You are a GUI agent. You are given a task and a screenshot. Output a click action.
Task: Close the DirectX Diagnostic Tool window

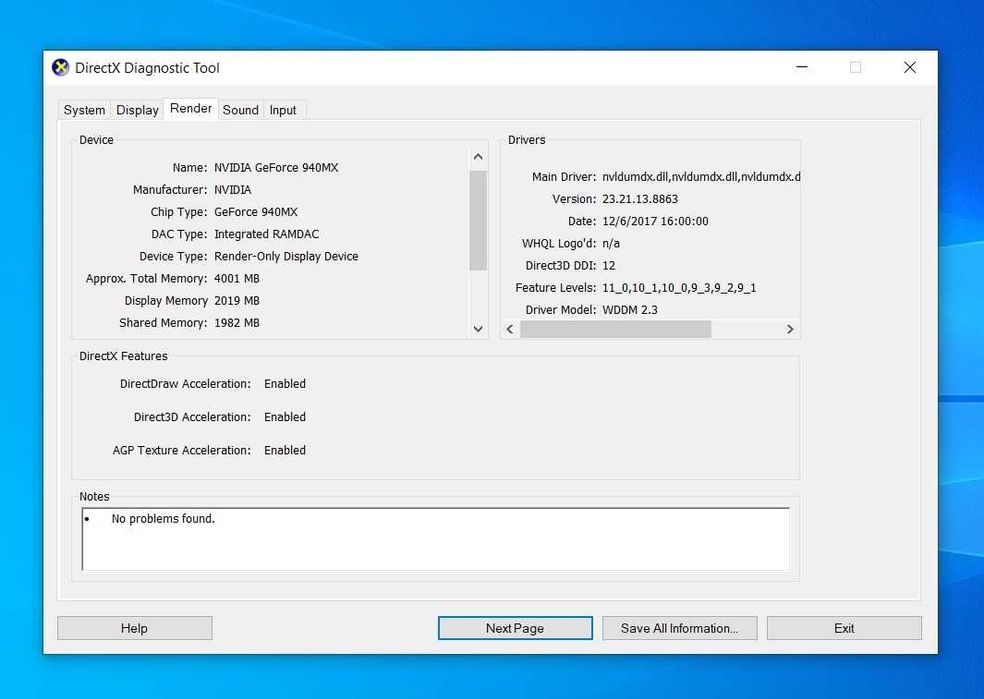(x=910, y=67)
